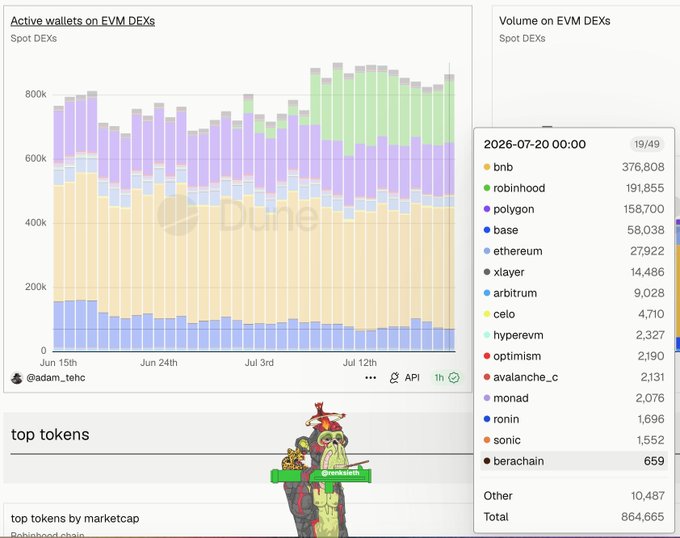Image resolution: width=680 pixels, height=538 pixels.
Task: Click the arbitrum value 9,028
Action: pyautogui.click(x=649, y=293)
